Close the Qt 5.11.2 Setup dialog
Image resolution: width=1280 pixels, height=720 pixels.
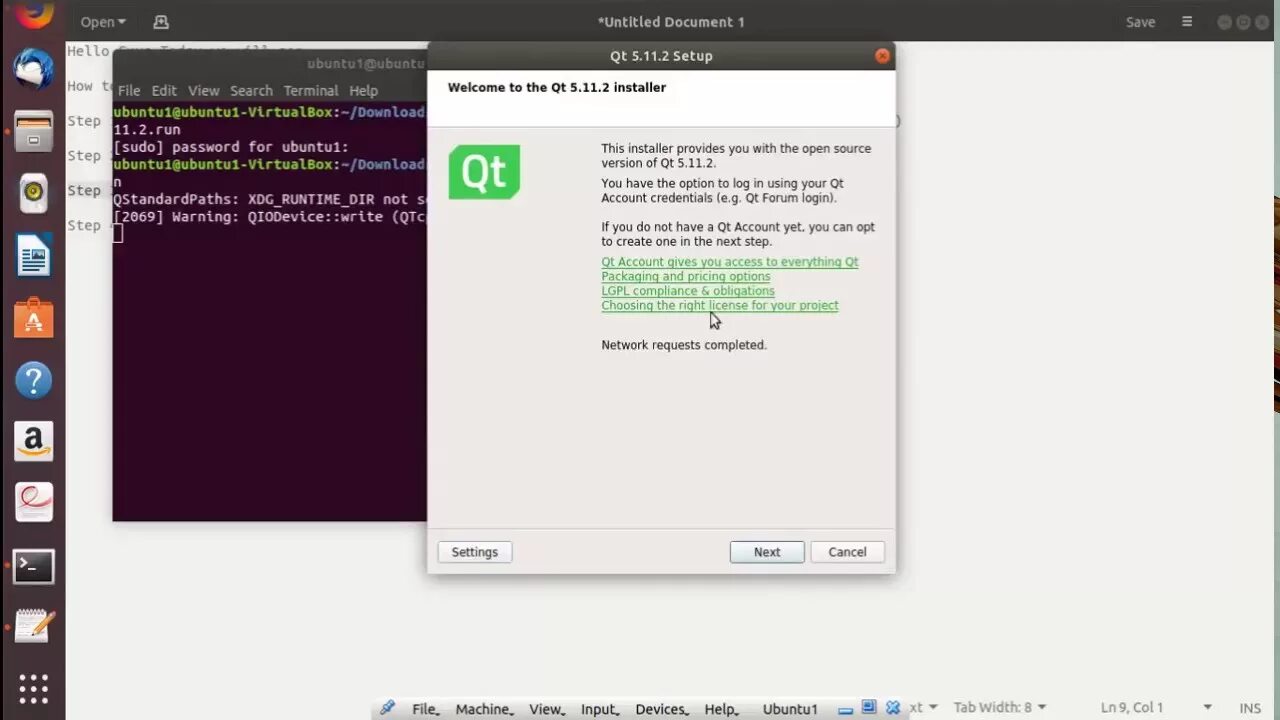pos(882,56)
